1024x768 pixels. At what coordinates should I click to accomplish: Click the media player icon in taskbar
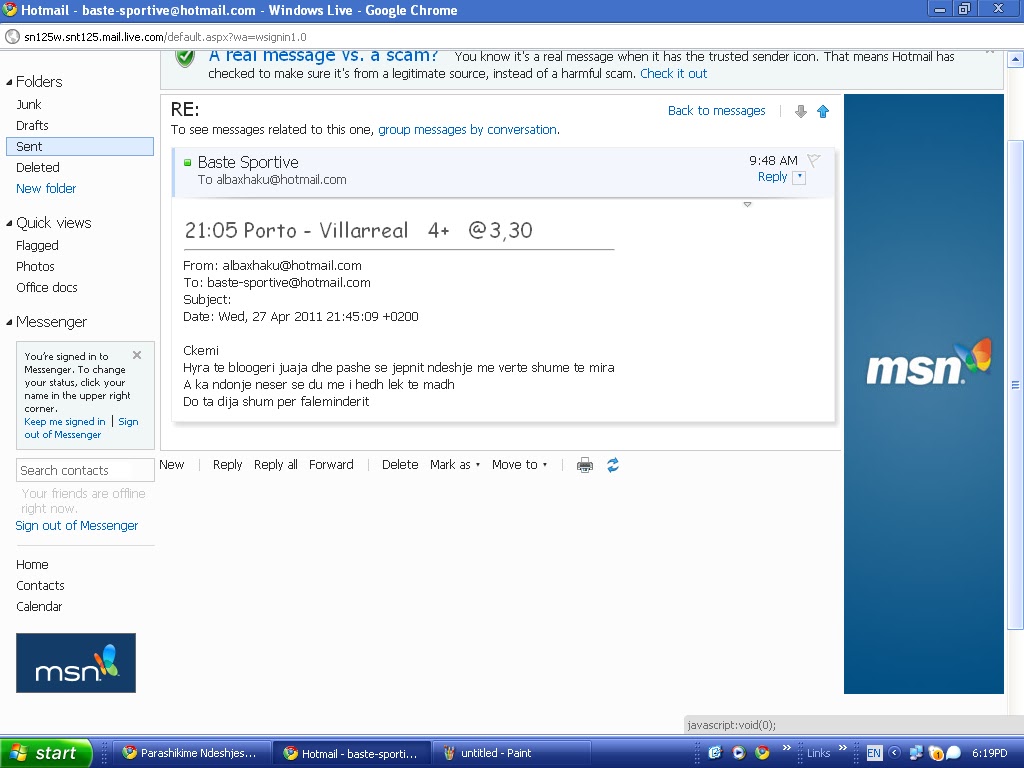coord(739,753)
